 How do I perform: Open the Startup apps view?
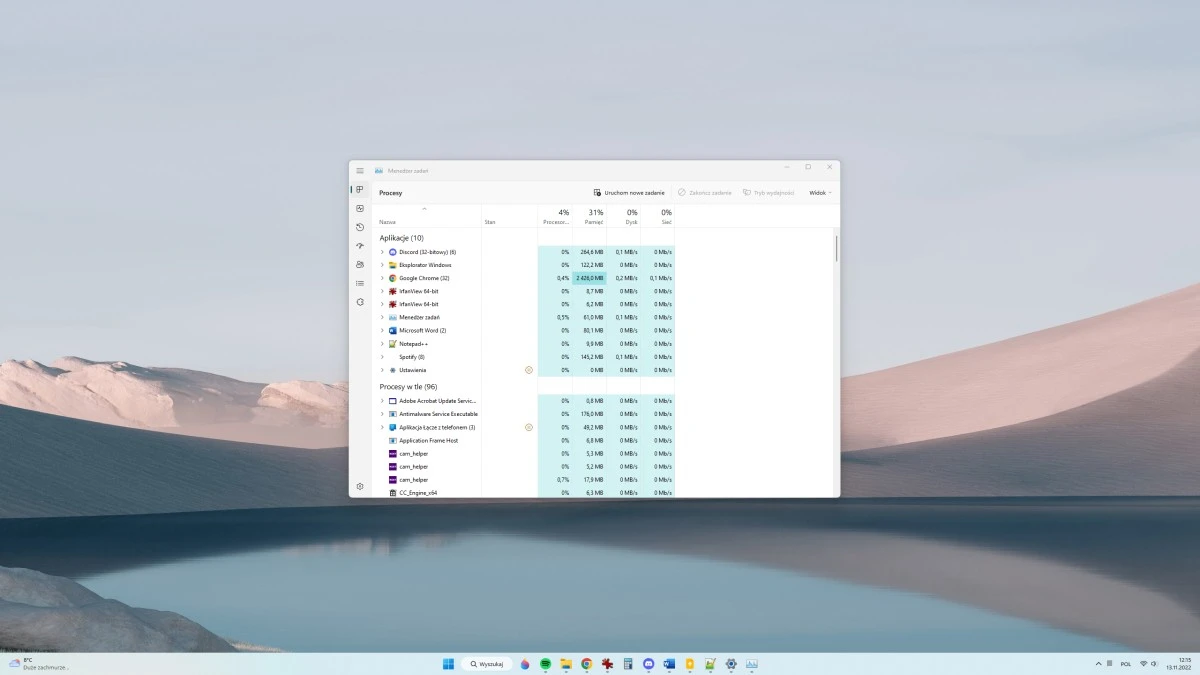(x=360, y=246)
